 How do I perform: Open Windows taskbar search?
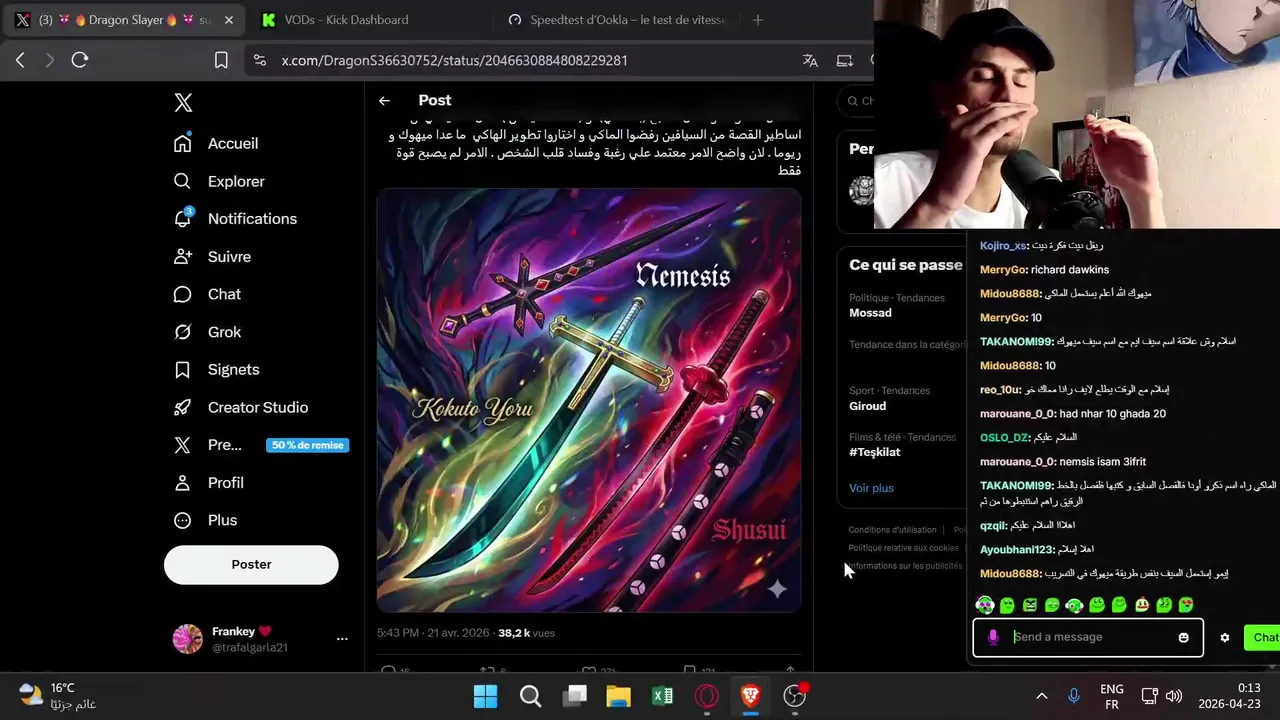tap(530, 696)
